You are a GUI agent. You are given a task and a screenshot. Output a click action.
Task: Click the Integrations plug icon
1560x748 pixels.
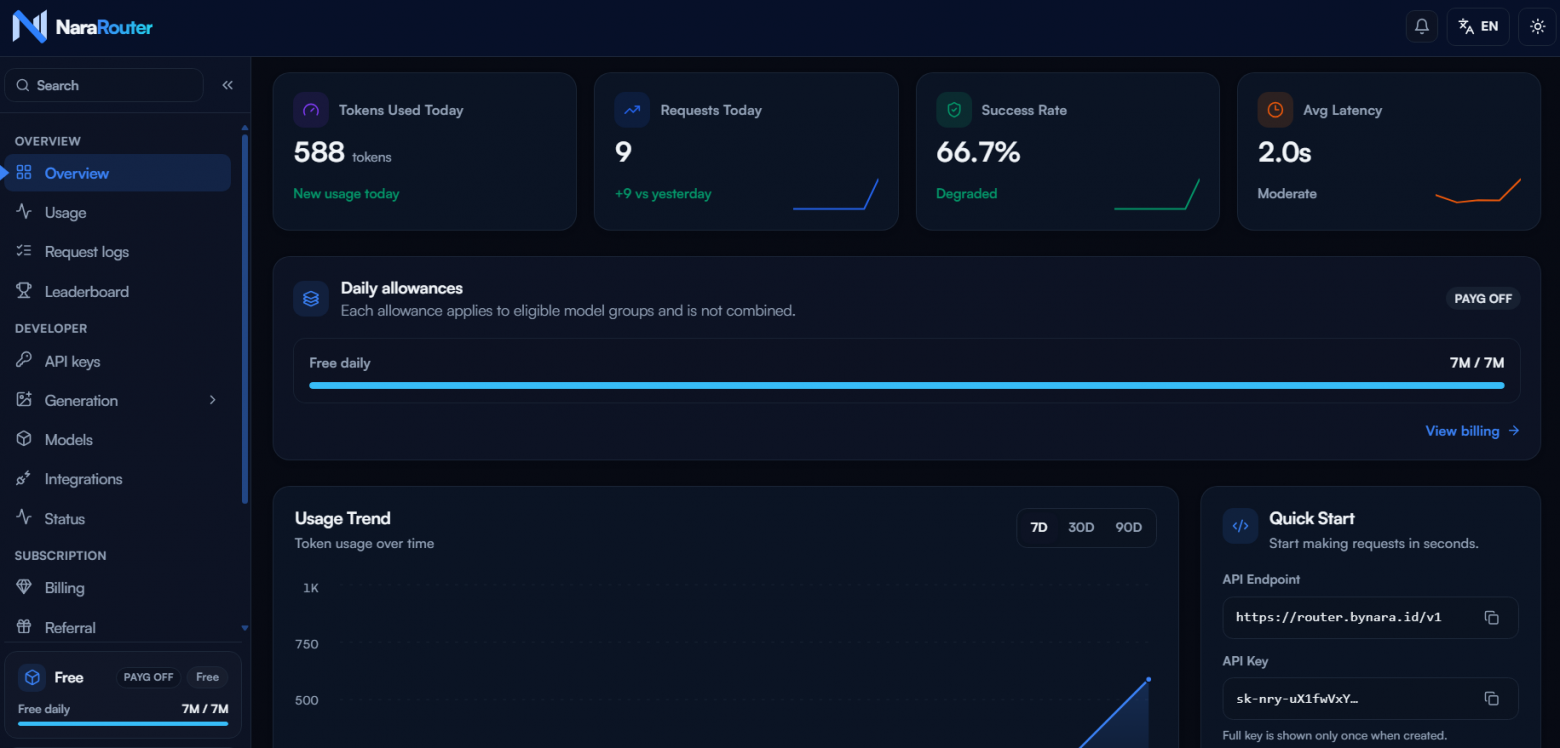tap(24, 479)
